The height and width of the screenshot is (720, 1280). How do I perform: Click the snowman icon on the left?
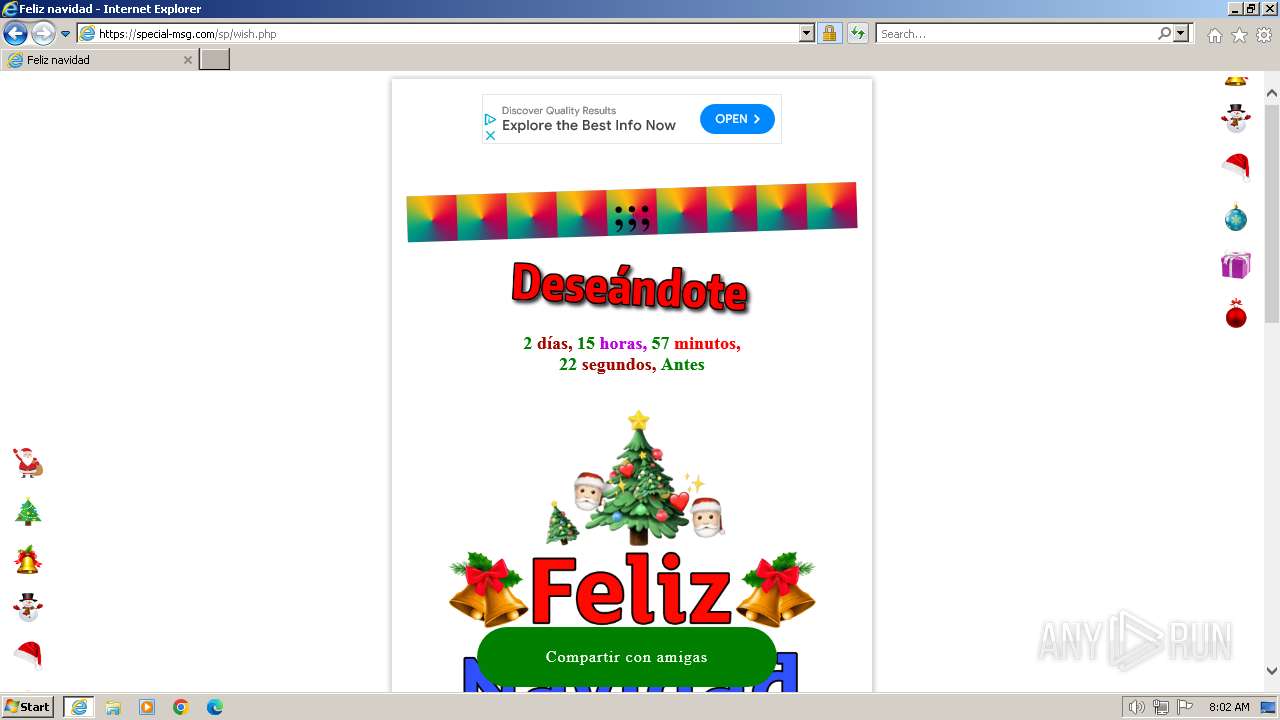[x=28, y=607]
